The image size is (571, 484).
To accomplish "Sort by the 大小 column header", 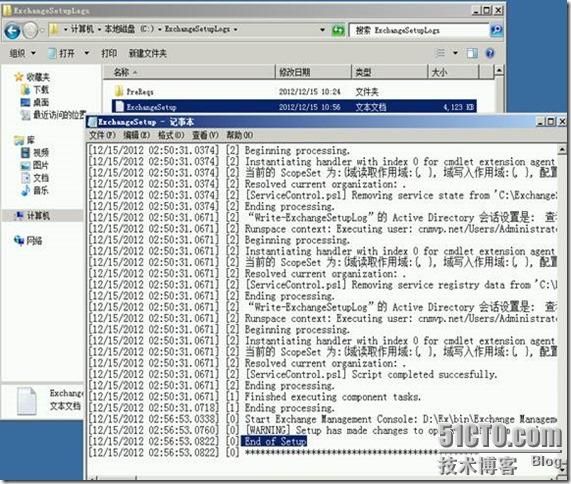I will (453, 72).
